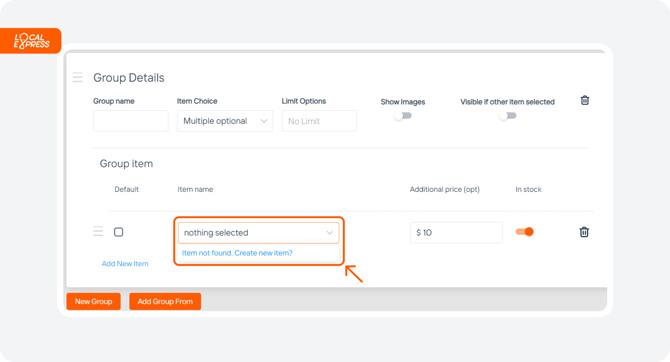Viewport: 670px width, 362px height.
Task: Click the Additional price $ 10 field
Action: (456, 233)
